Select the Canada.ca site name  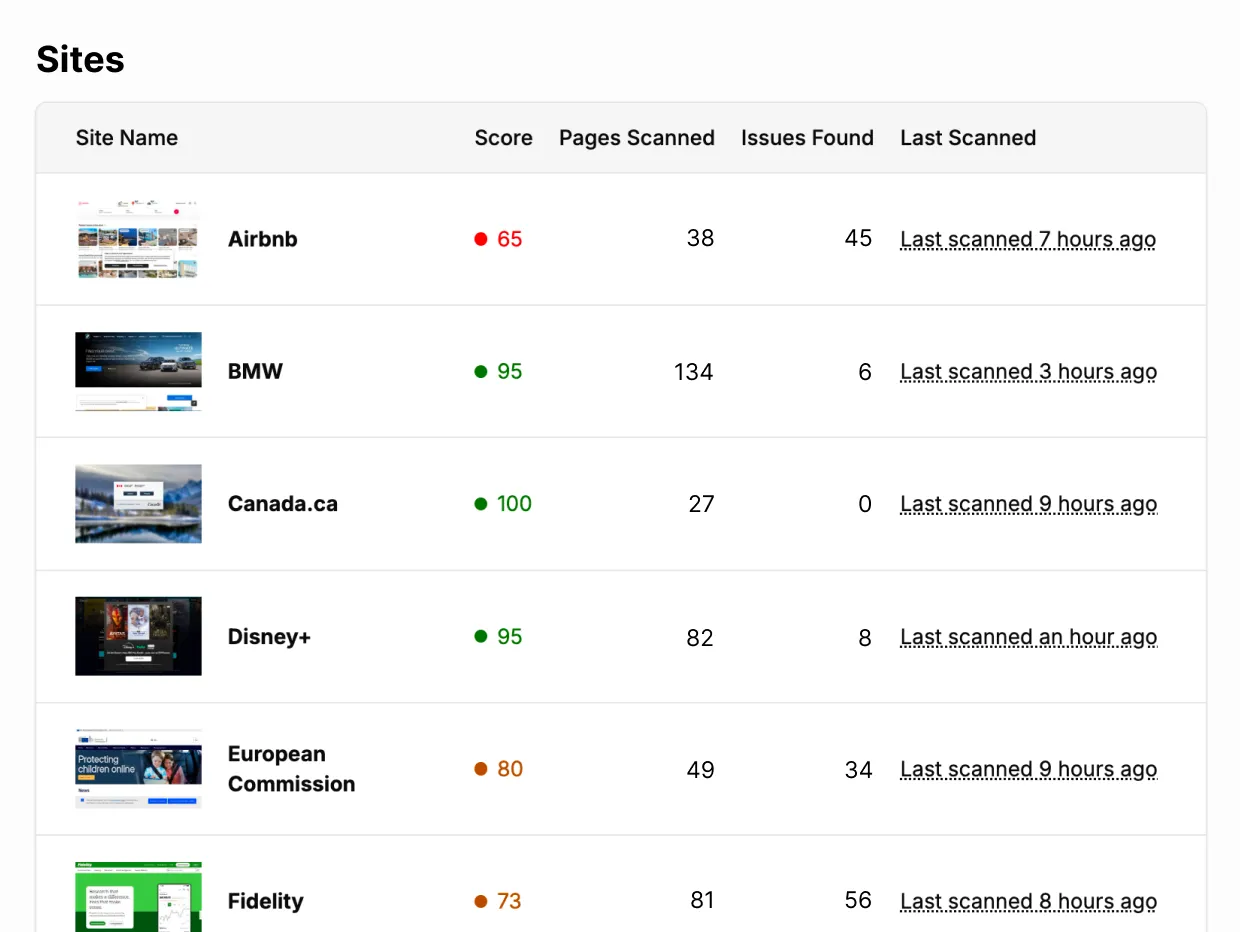283,504
